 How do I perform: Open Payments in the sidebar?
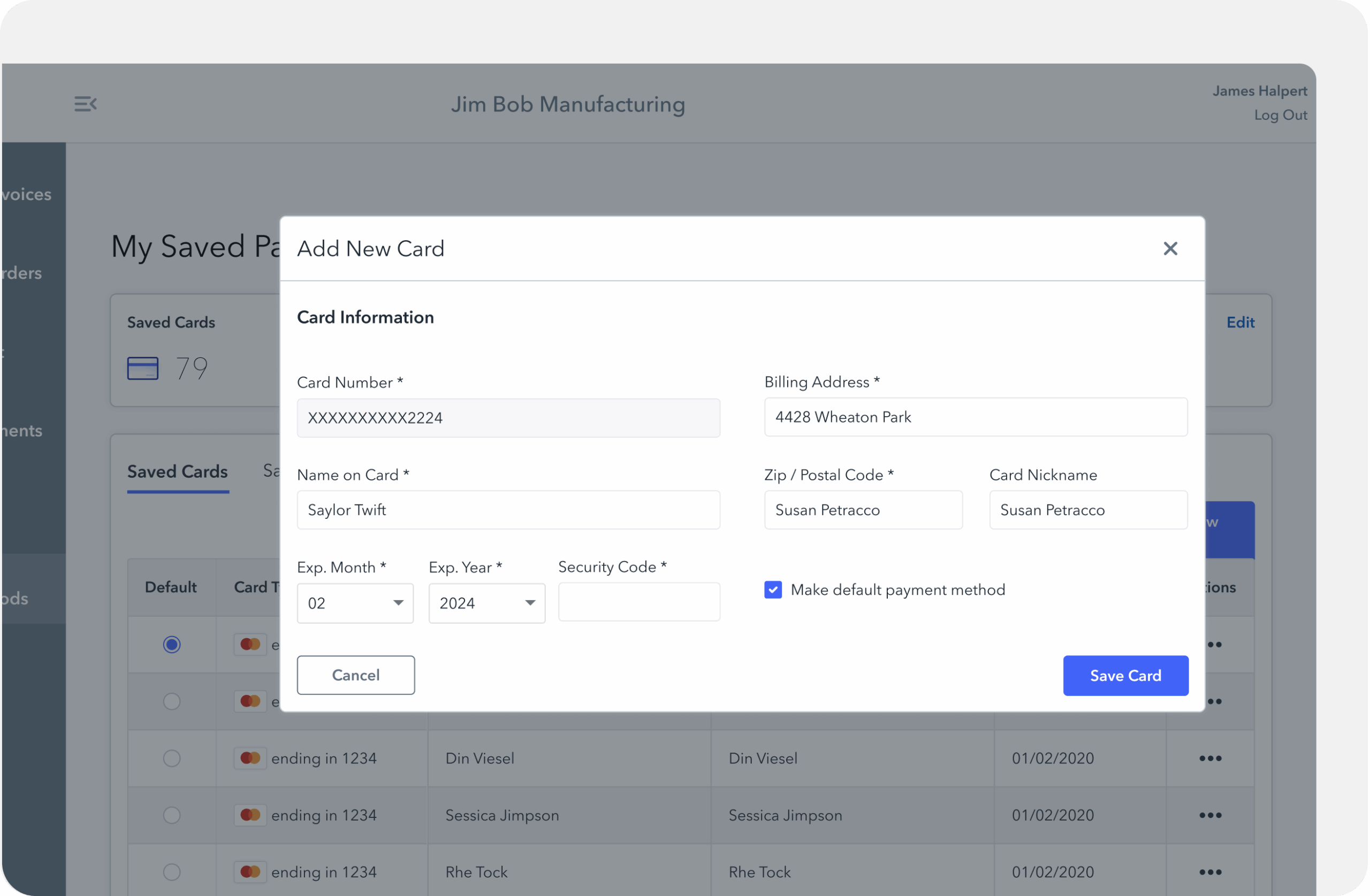(22, 431)
